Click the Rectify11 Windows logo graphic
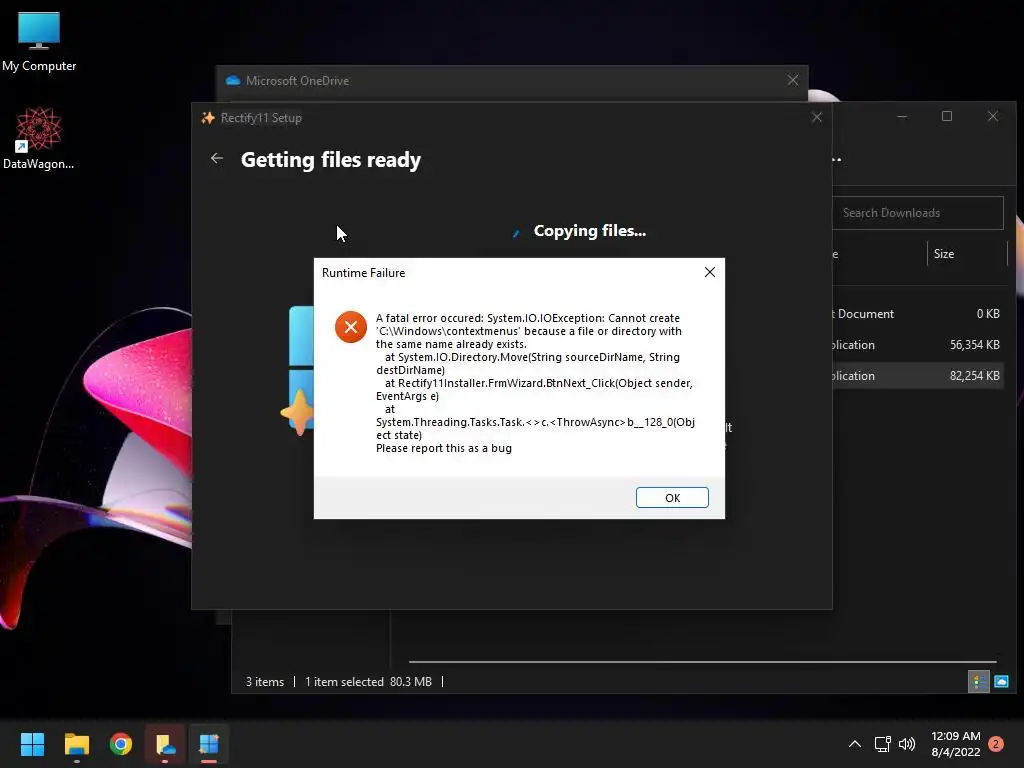1024x768 pixels. click(x=301, y=370)
